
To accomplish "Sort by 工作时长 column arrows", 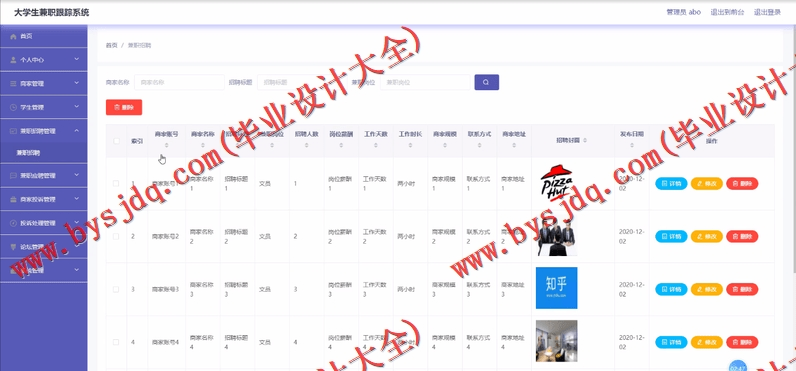I will click(410, 146).
